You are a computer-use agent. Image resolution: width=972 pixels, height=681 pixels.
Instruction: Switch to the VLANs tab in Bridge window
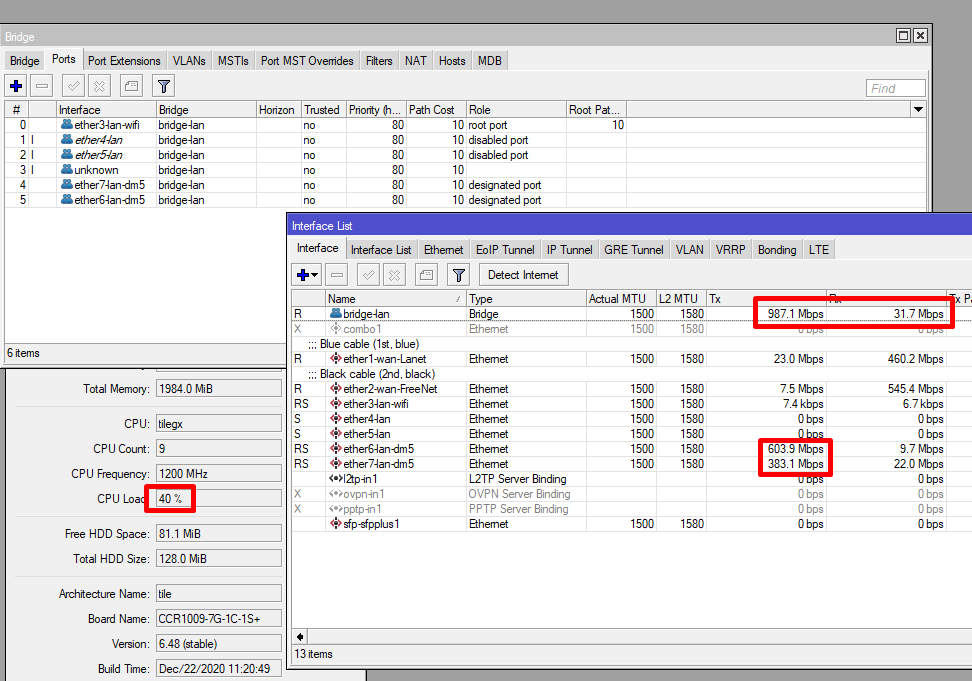[188, 61]
